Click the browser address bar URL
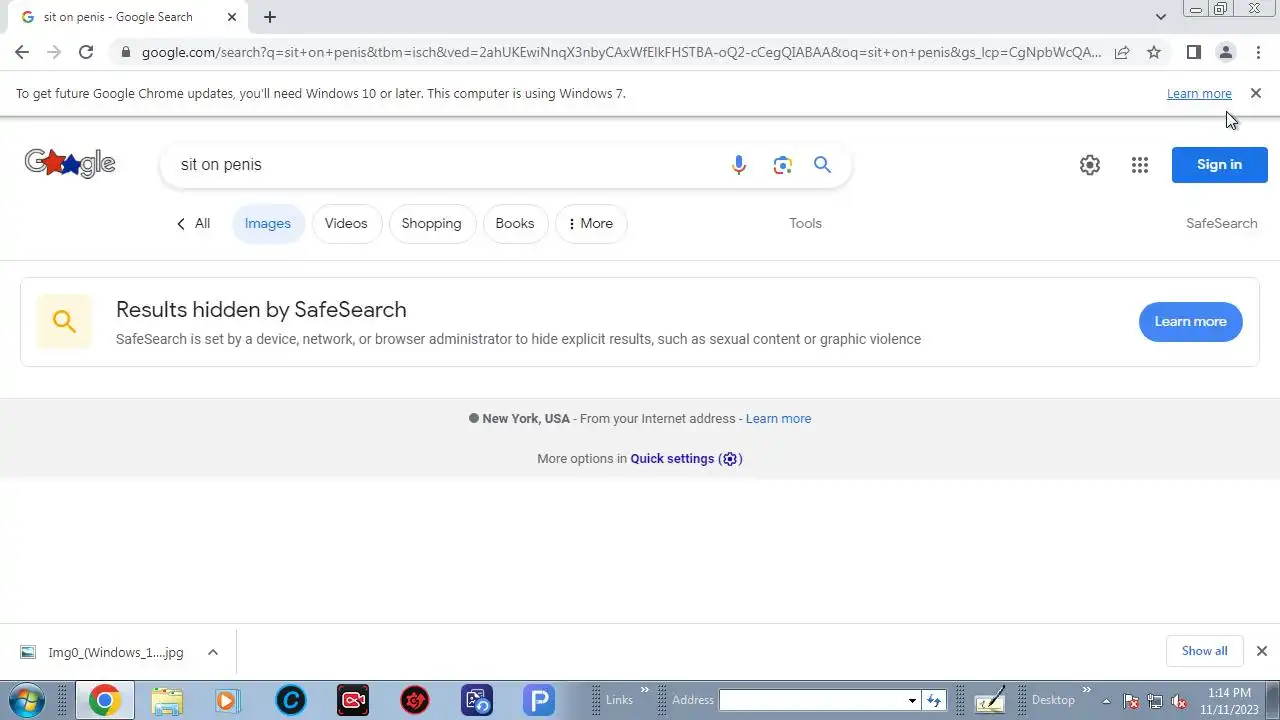The image size is (1280, 720). coord(620,52)
